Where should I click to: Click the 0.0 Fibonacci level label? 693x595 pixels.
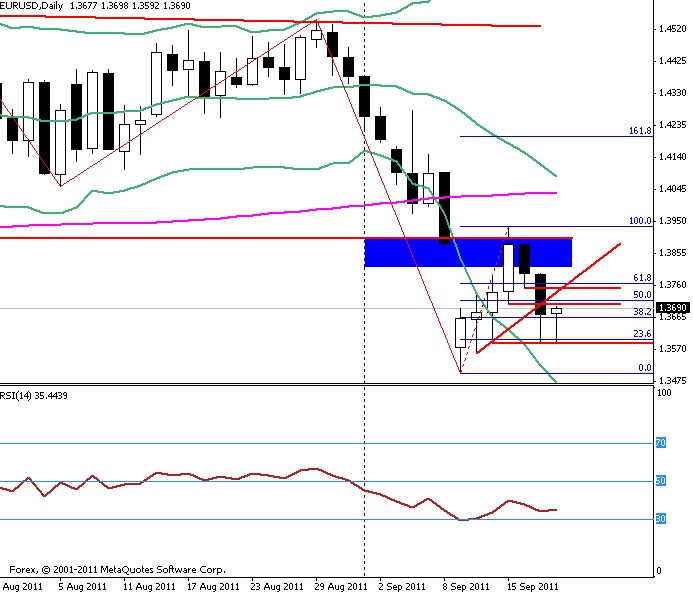tap(645, 367)
